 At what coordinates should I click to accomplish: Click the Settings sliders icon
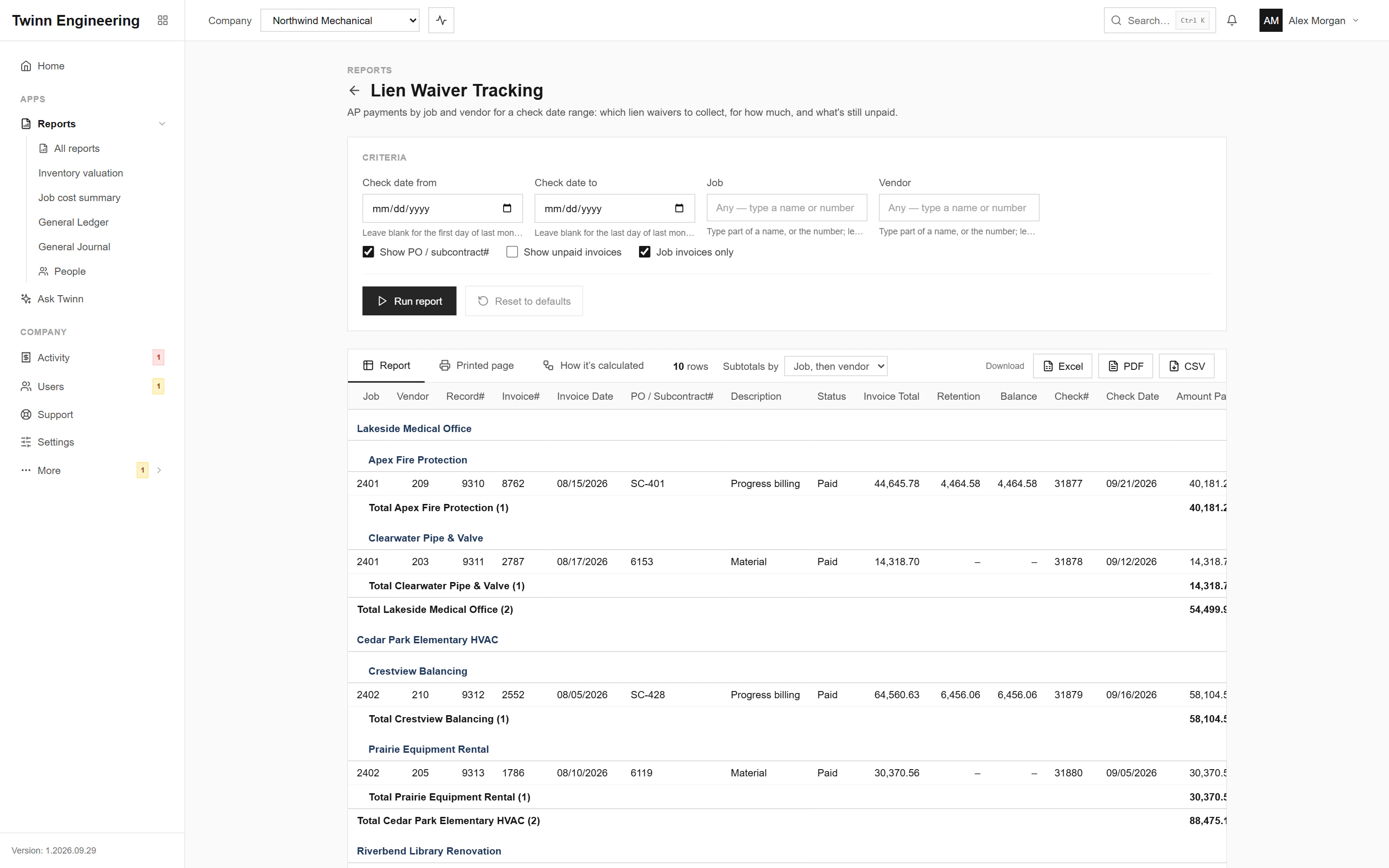pyautogui.click(x=26, y=442)
